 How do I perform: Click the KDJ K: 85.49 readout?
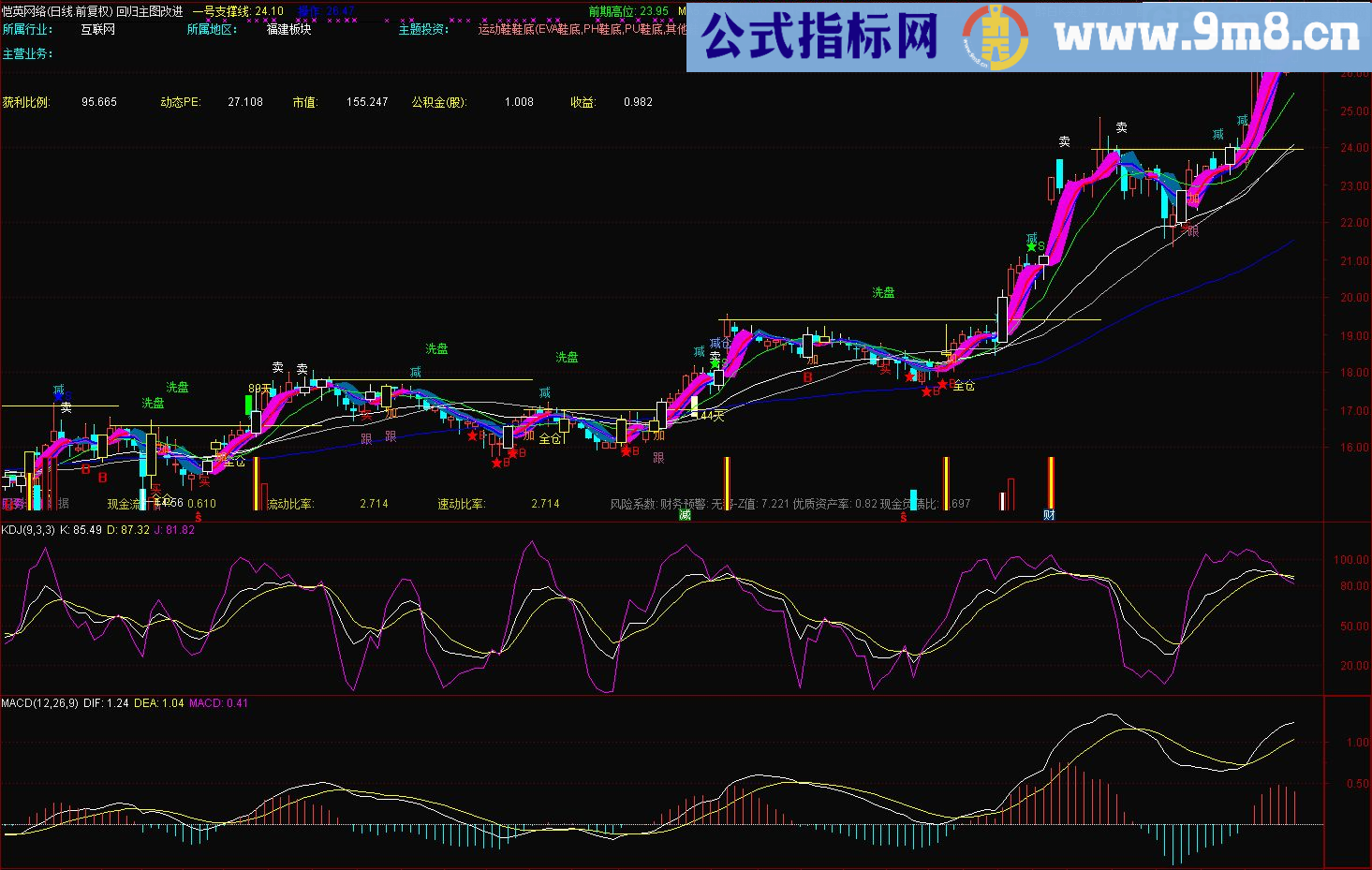81,530
